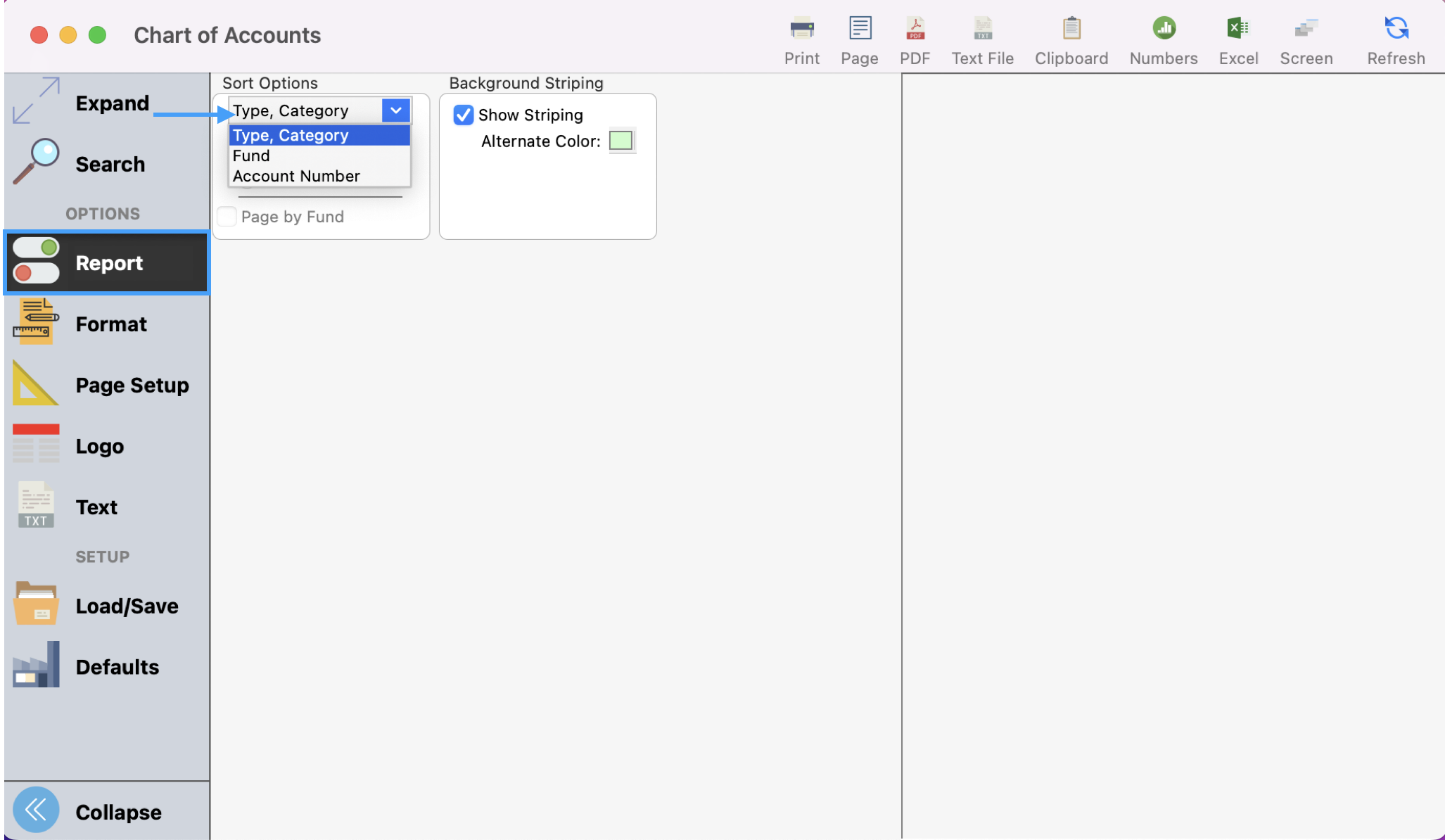This screenshot has width=1445, height=840.
Task: Export as Text File icon
Action: (x=982, y=30)
